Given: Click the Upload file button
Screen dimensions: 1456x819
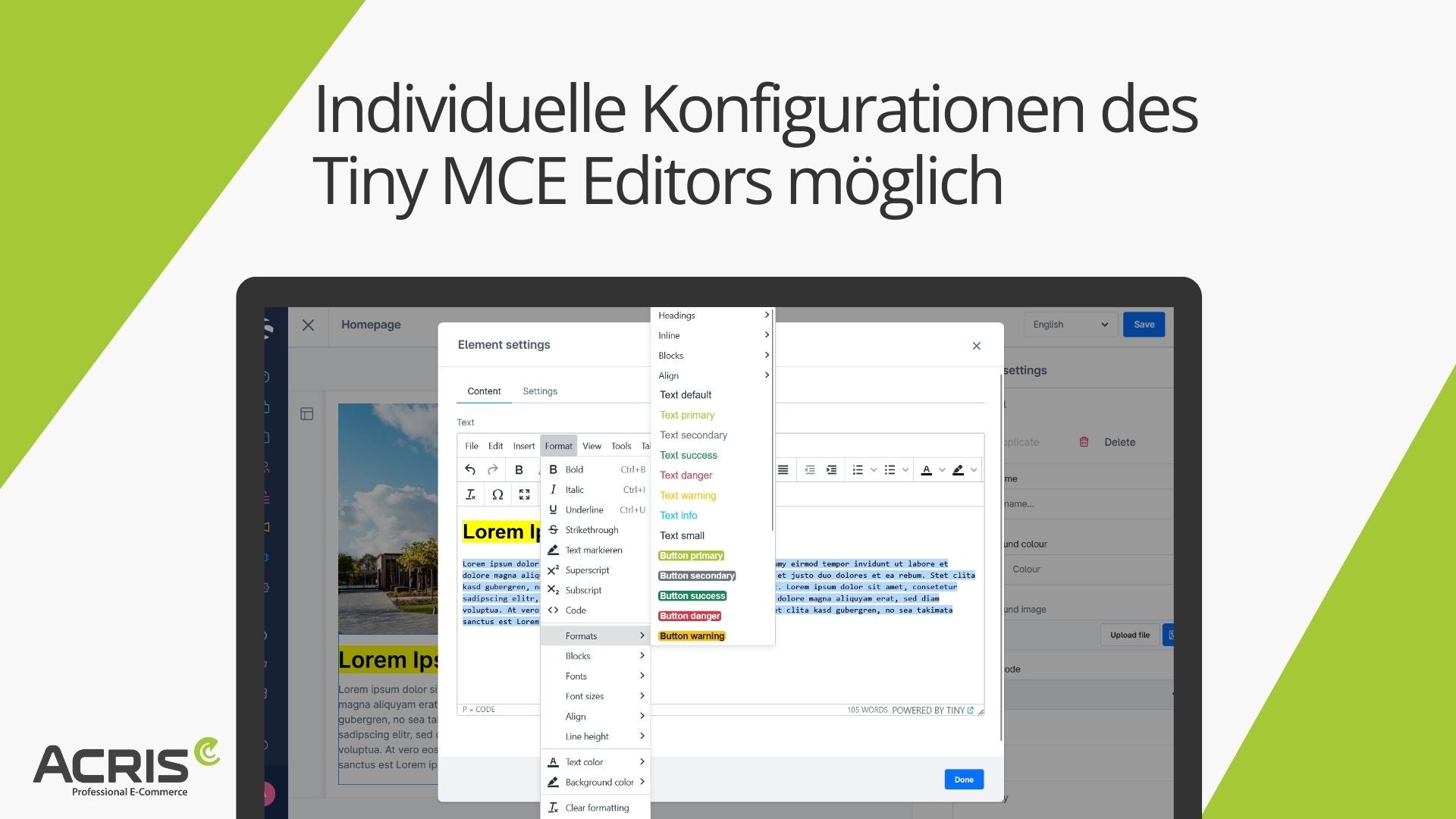Looking at the screenshot, I should click(1130, 635).
